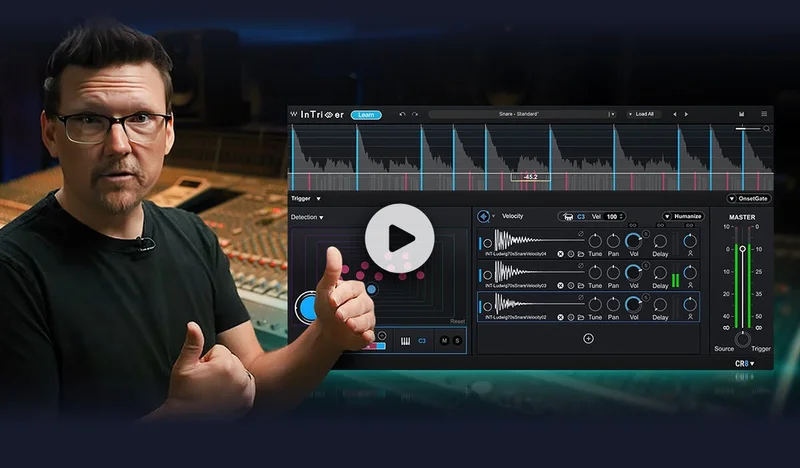Screen dimensions: 800x468
Task: Open the CR8 dropdown
Action: click(x=744, y=363)
